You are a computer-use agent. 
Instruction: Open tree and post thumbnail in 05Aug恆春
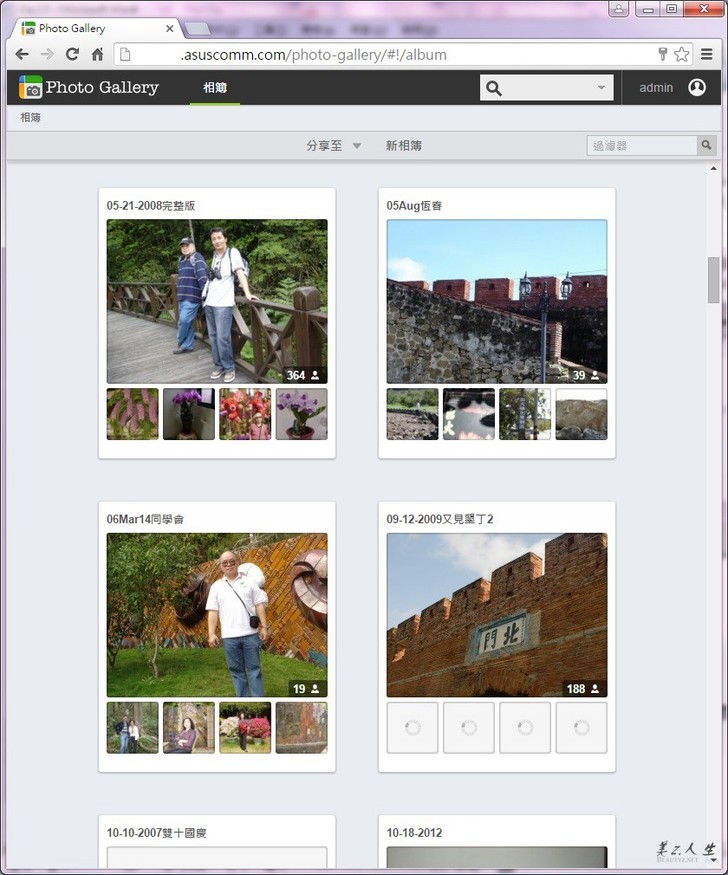[525, 414]
